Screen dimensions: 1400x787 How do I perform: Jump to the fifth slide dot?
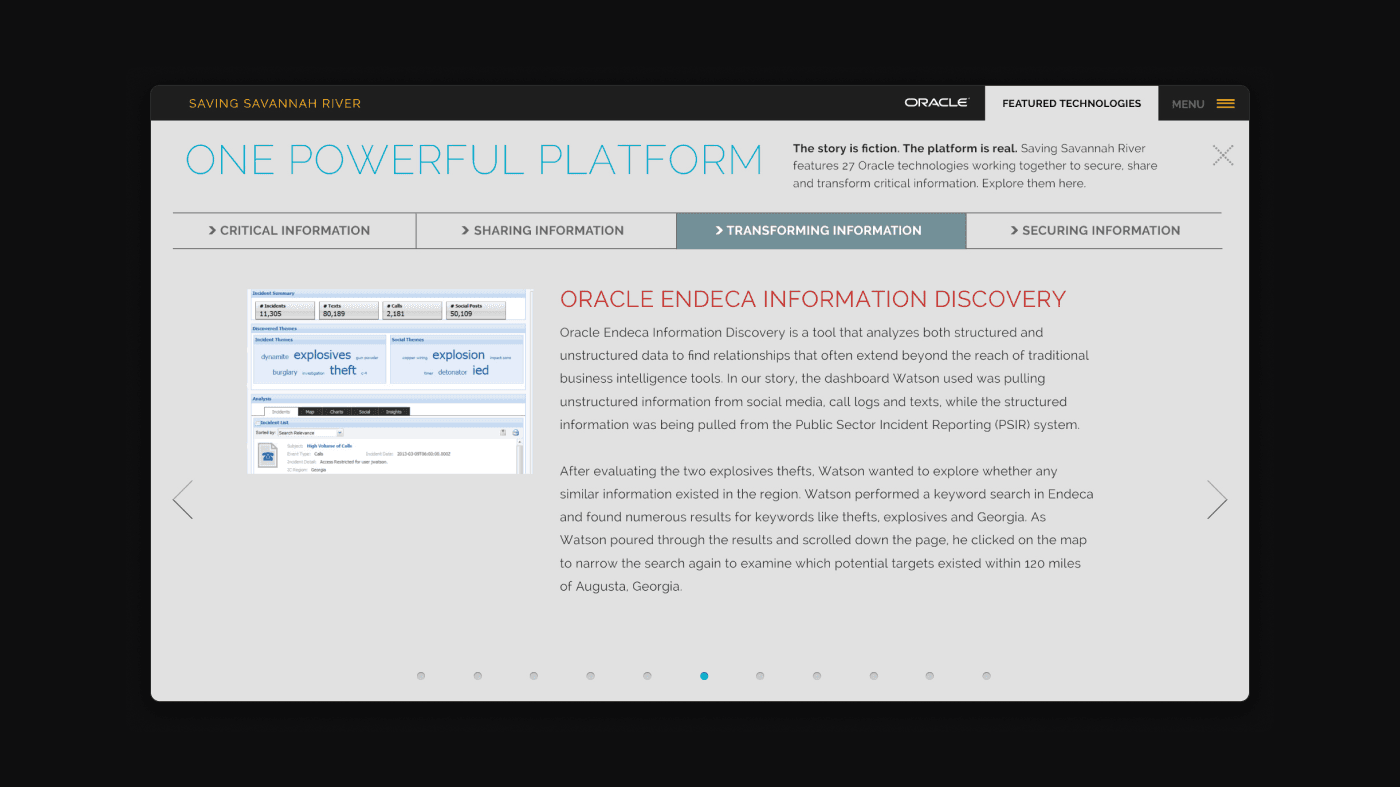647,676
